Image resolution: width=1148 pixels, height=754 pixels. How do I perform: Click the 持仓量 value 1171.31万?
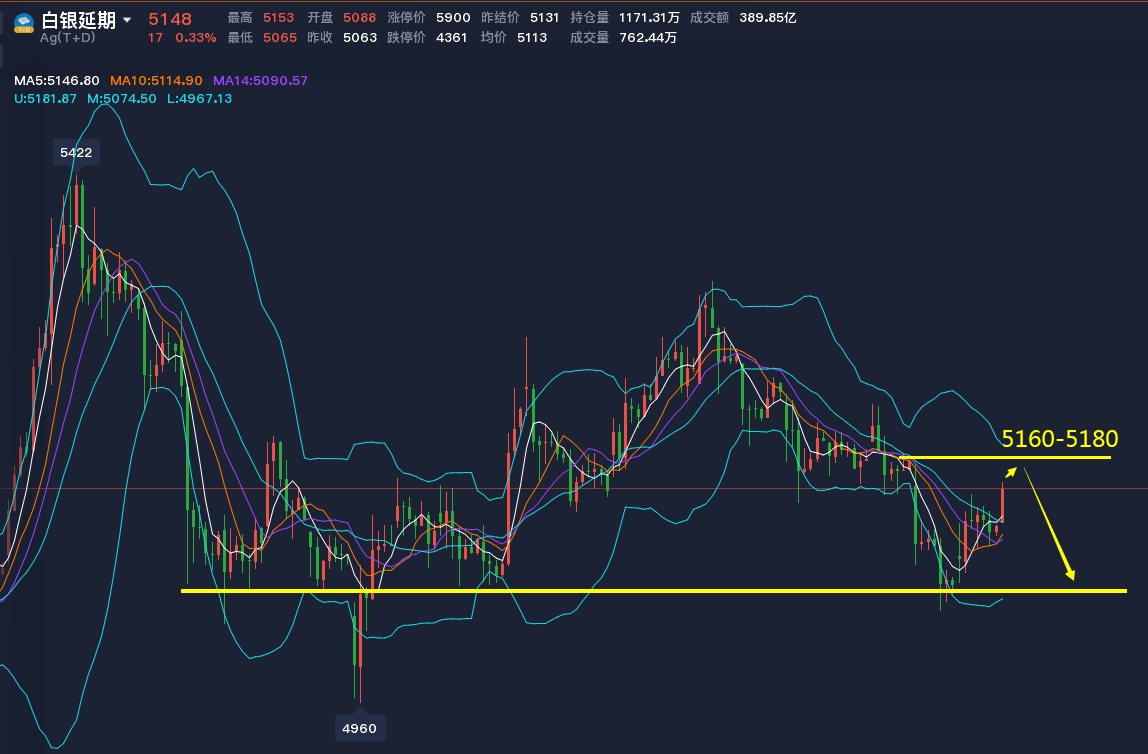click(x=649, y=18)
